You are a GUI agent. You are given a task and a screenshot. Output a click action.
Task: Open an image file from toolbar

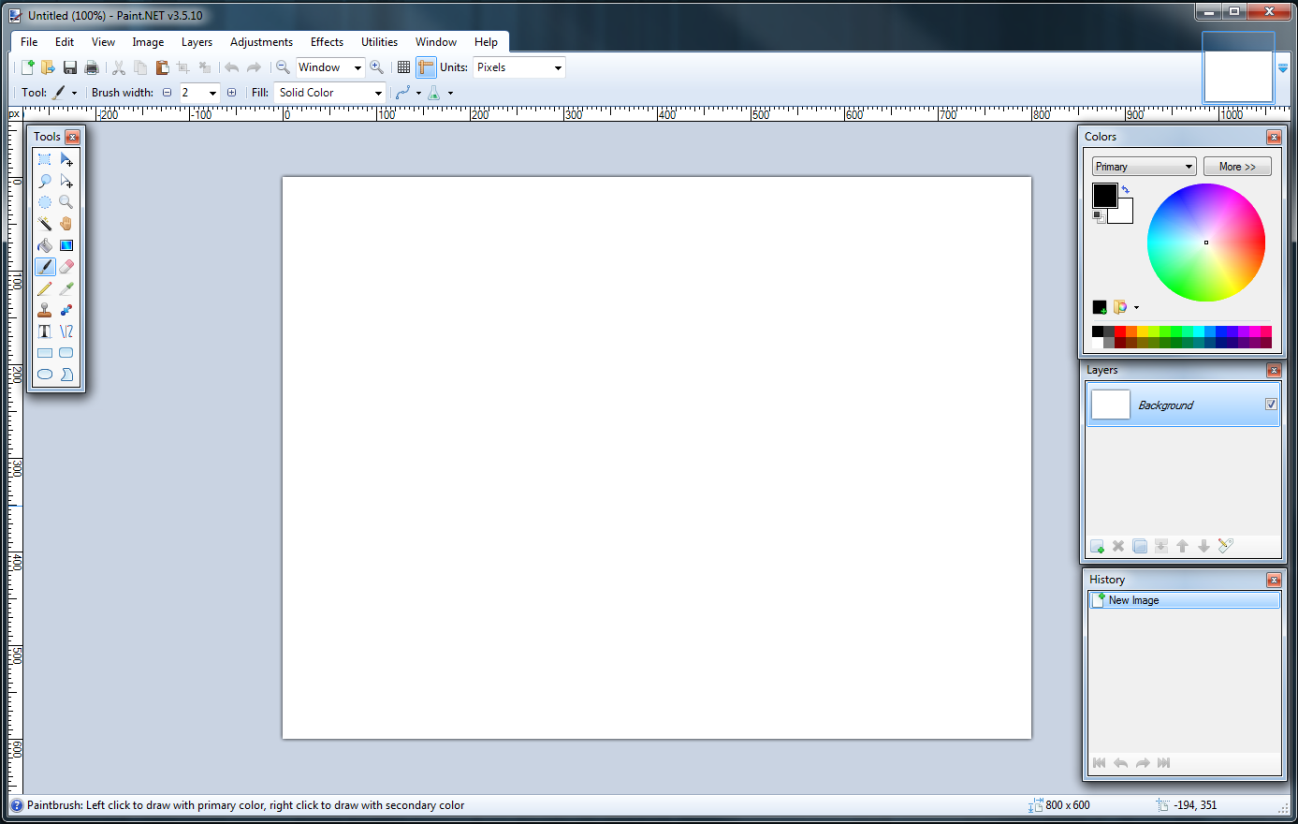click(x=48, y=67)
